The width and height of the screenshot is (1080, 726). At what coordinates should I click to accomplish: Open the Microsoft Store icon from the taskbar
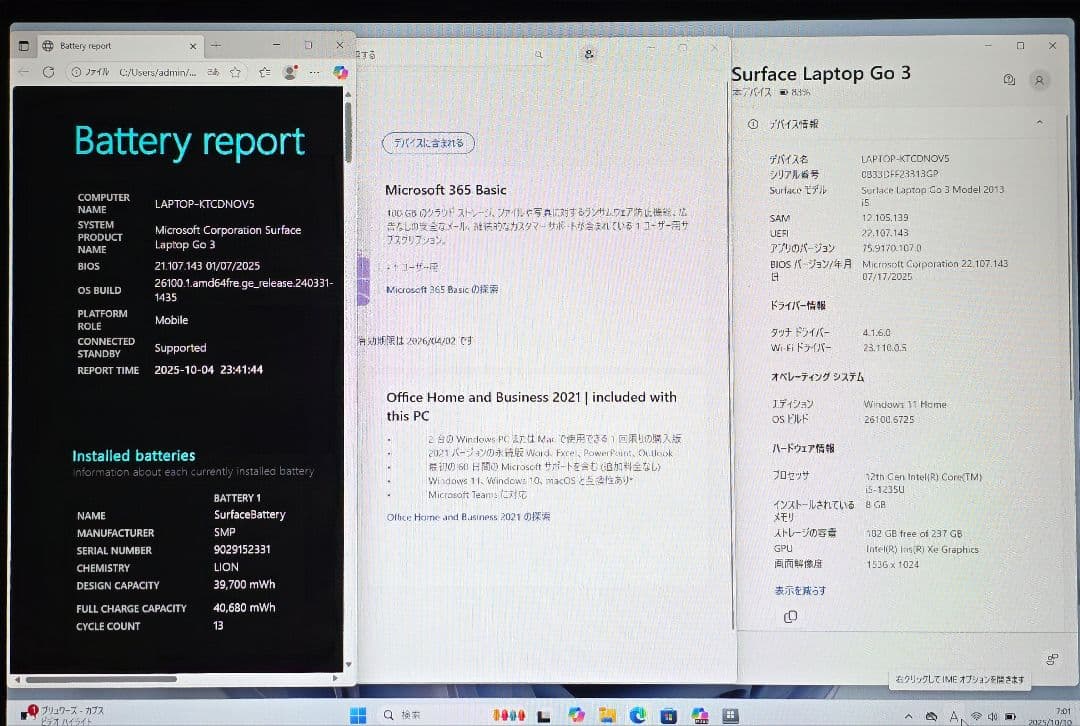[668, 712]
